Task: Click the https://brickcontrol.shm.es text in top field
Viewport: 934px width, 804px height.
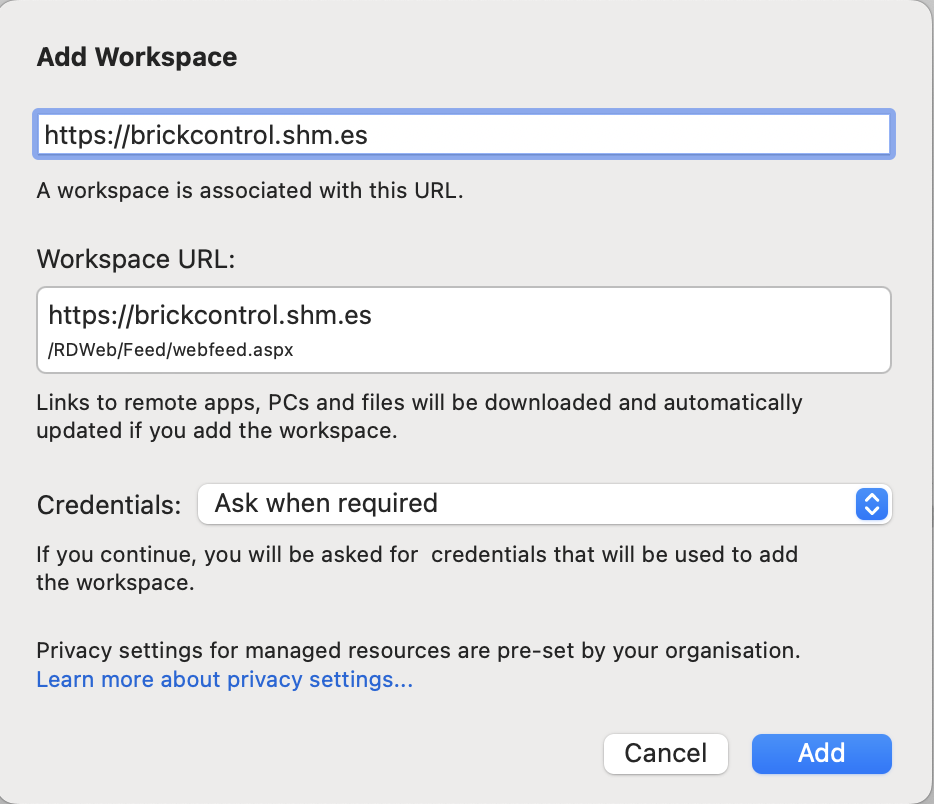Action: [x=206, y=135]
